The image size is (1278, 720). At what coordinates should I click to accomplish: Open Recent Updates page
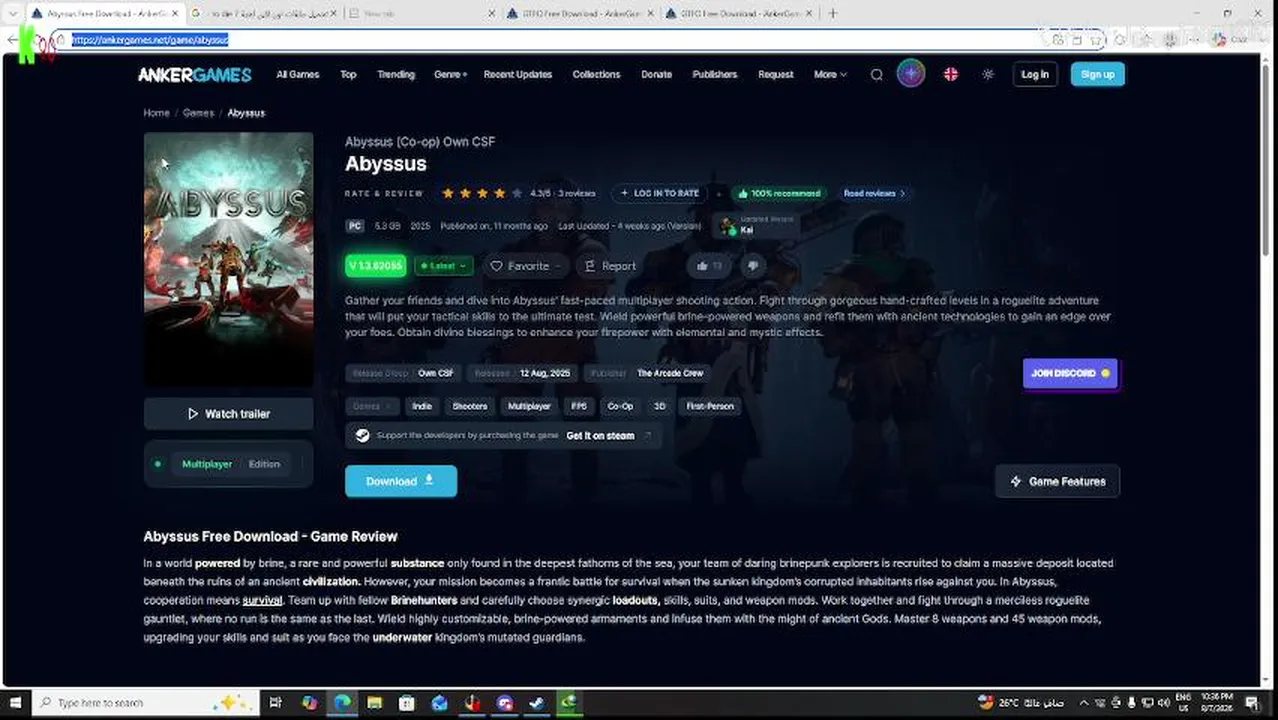click(x=518, y=74)
